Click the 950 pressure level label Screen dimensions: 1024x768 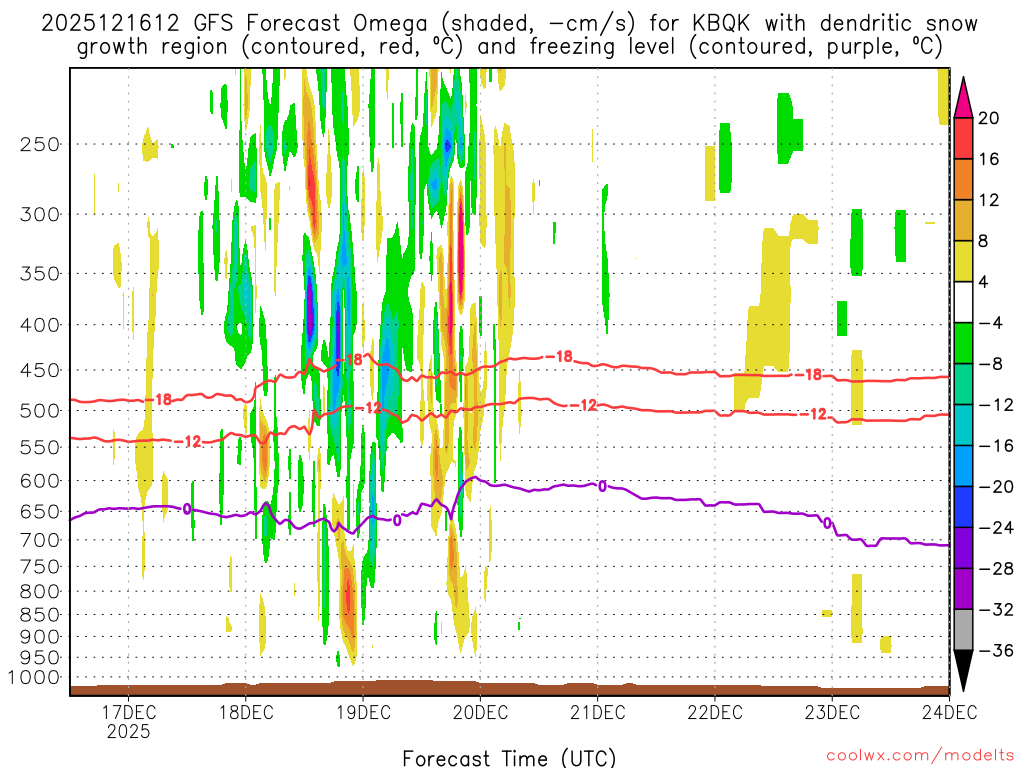pos(40,658)
